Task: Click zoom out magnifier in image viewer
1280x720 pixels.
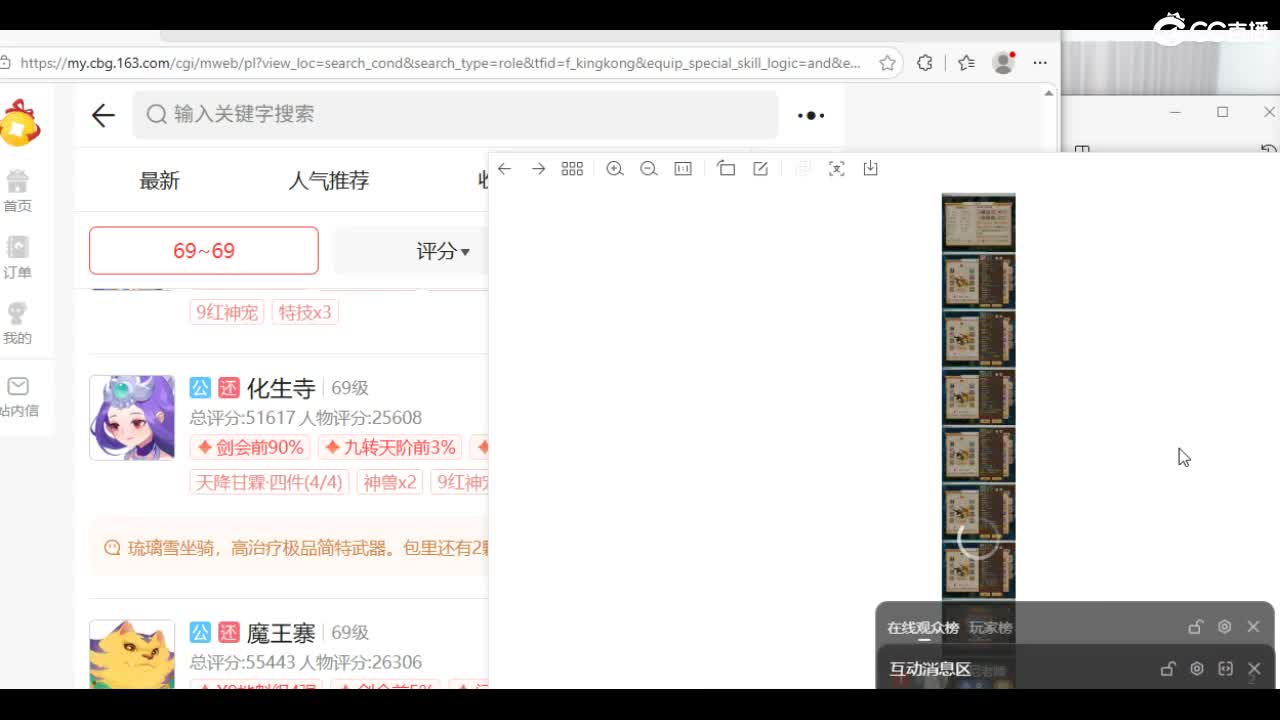Action: 649,169
